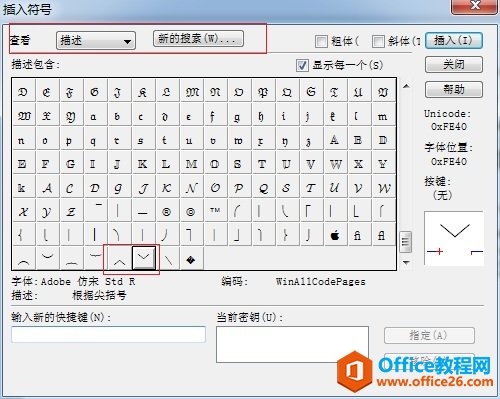Toggle the 粗体 bold checkbox
Image resolution: width=500 pixels, height=399 pixels.
(321, 41)
